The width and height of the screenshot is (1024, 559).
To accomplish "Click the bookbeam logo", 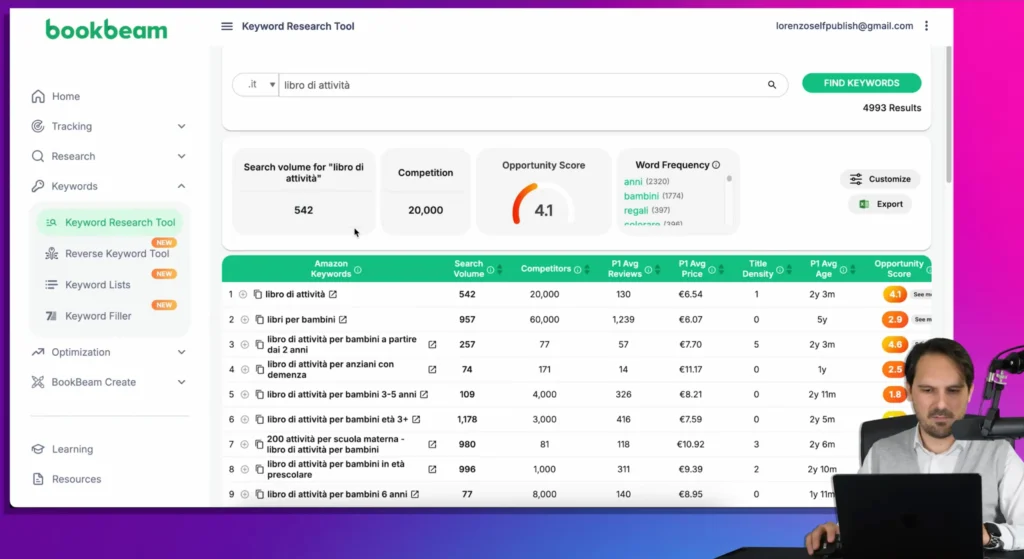I will (x=106, y=30).
